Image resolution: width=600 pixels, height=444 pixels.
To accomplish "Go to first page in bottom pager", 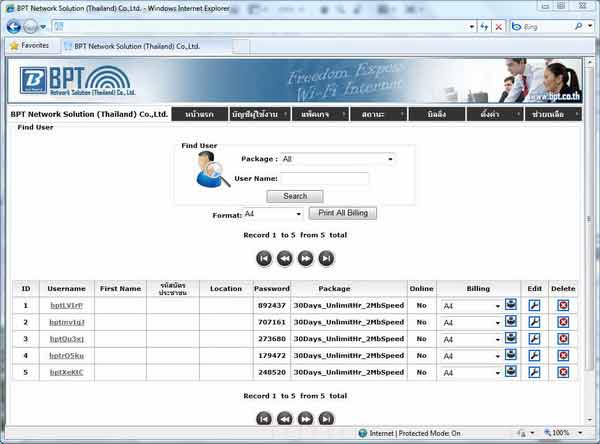I will tap(264, 419).
